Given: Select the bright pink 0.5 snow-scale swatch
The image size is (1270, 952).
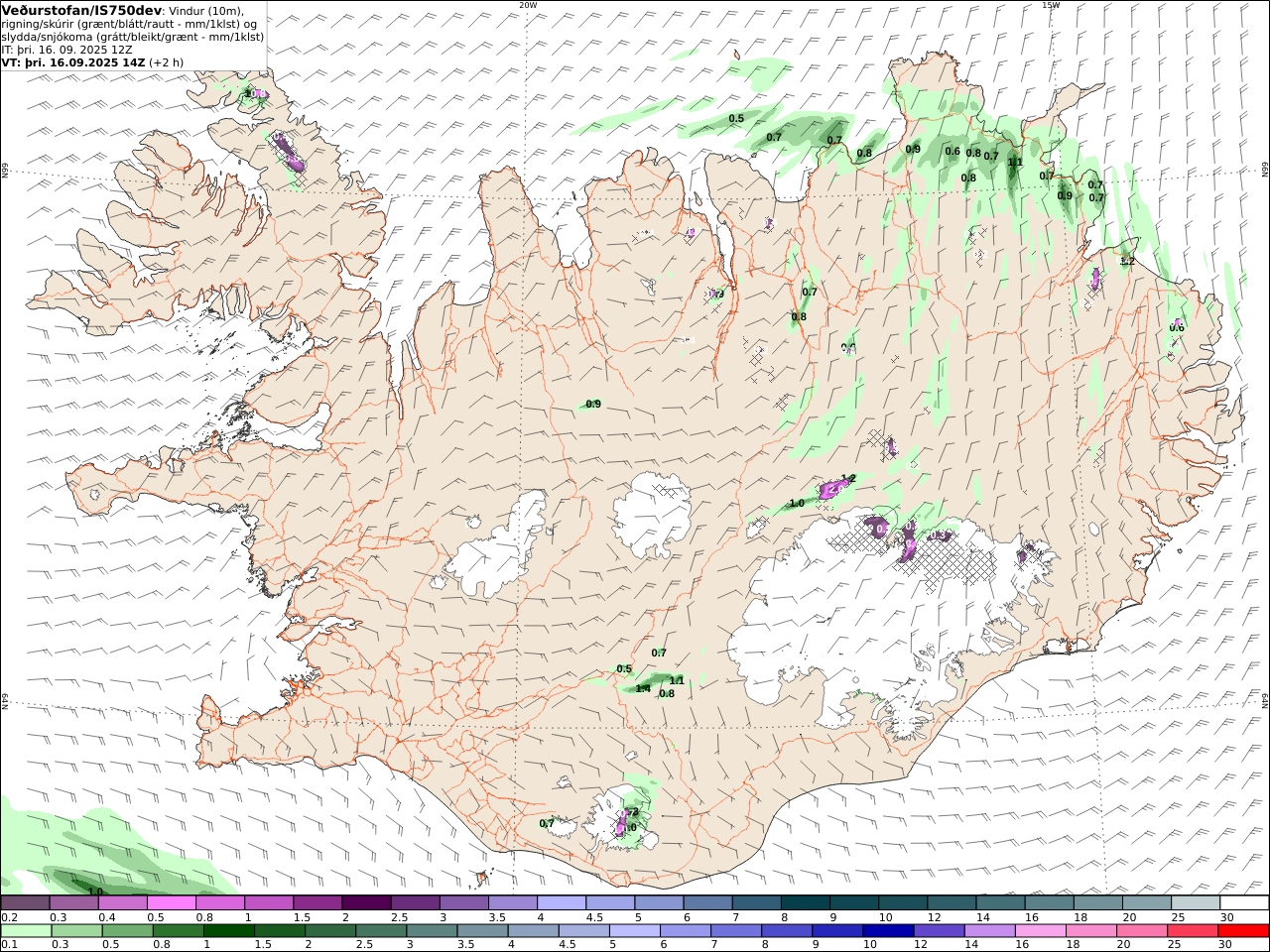Looking at the screenshot, I should click(171, 903).
